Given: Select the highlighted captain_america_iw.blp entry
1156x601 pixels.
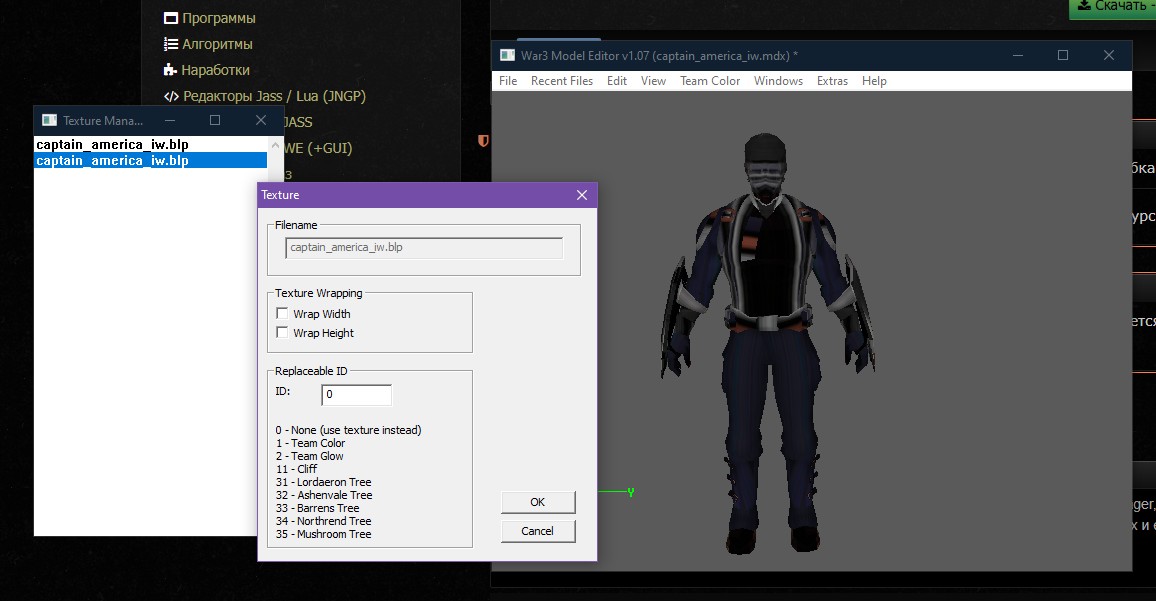Looking at the screenshot, I should [x=150, y=161].
